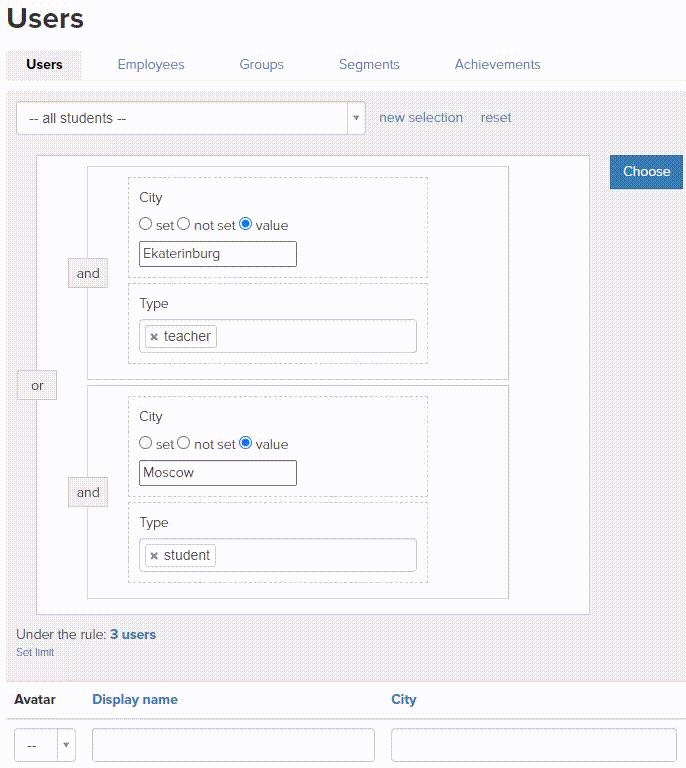Toggle the 'or' group operator button
Screen dimensions: 686x768
click(x=37, y=385)
